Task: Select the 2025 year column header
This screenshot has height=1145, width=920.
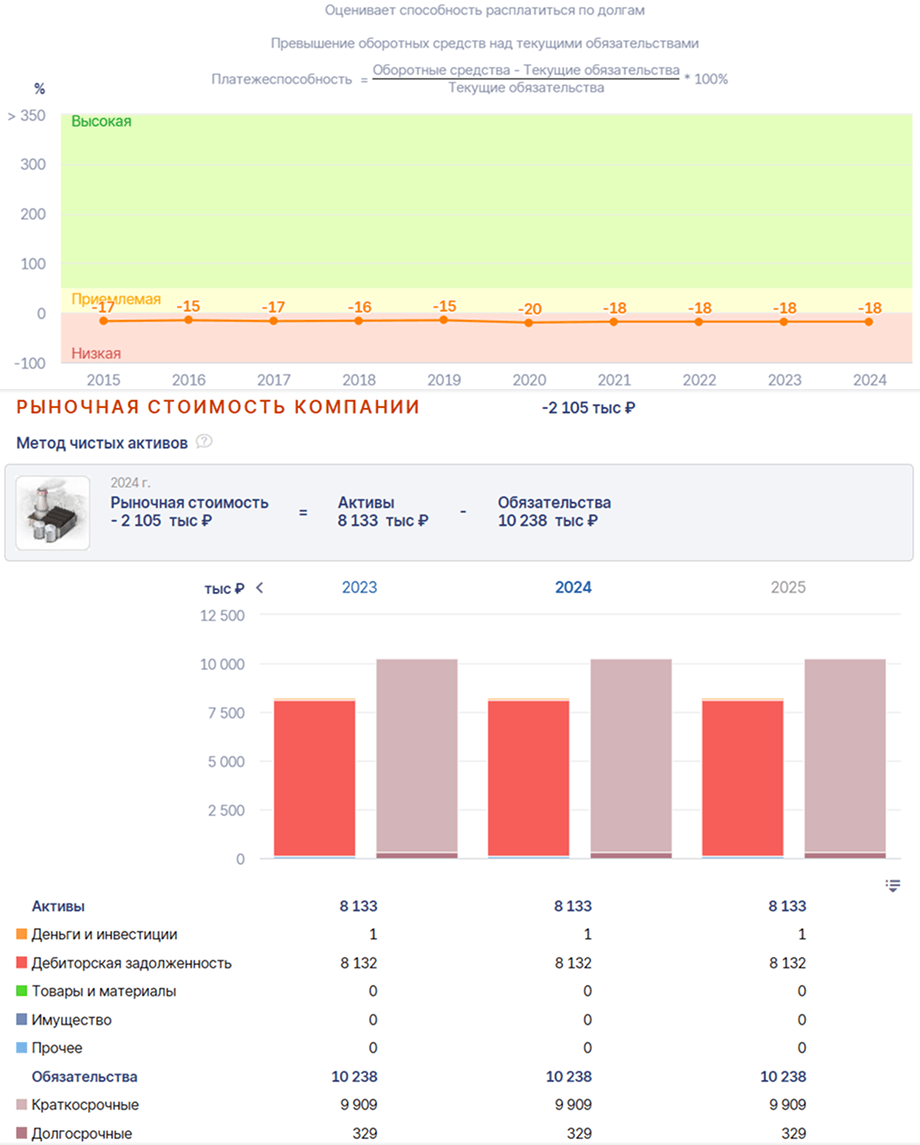Action: click(x=788, y=588)
